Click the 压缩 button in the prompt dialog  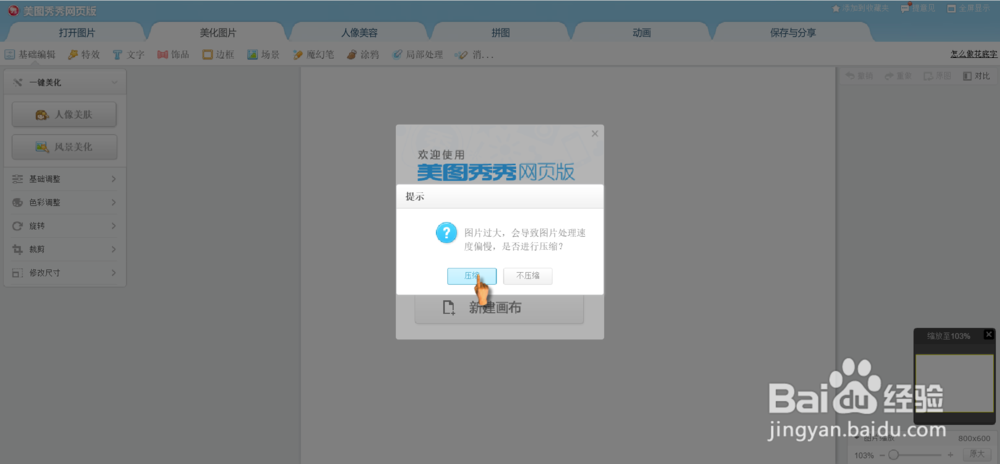pyautogui.click(x=471, y=276)
